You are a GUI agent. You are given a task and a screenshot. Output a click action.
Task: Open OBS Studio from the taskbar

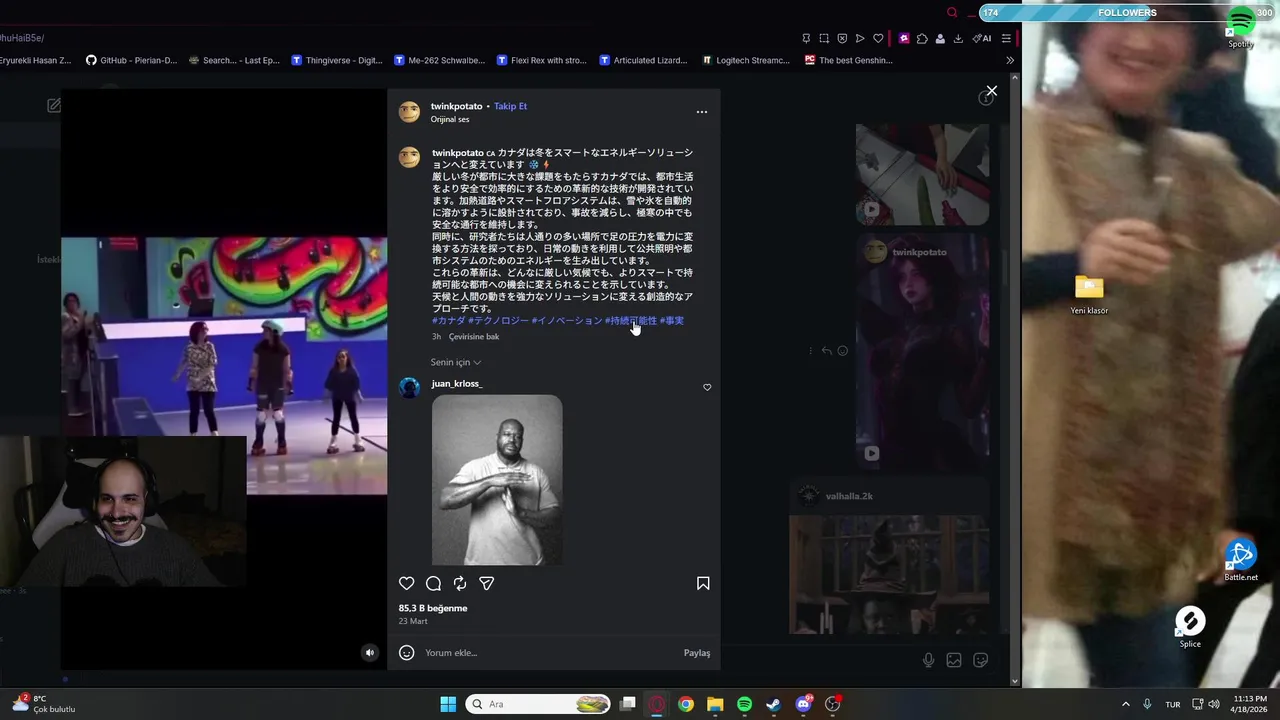point(833,704)
